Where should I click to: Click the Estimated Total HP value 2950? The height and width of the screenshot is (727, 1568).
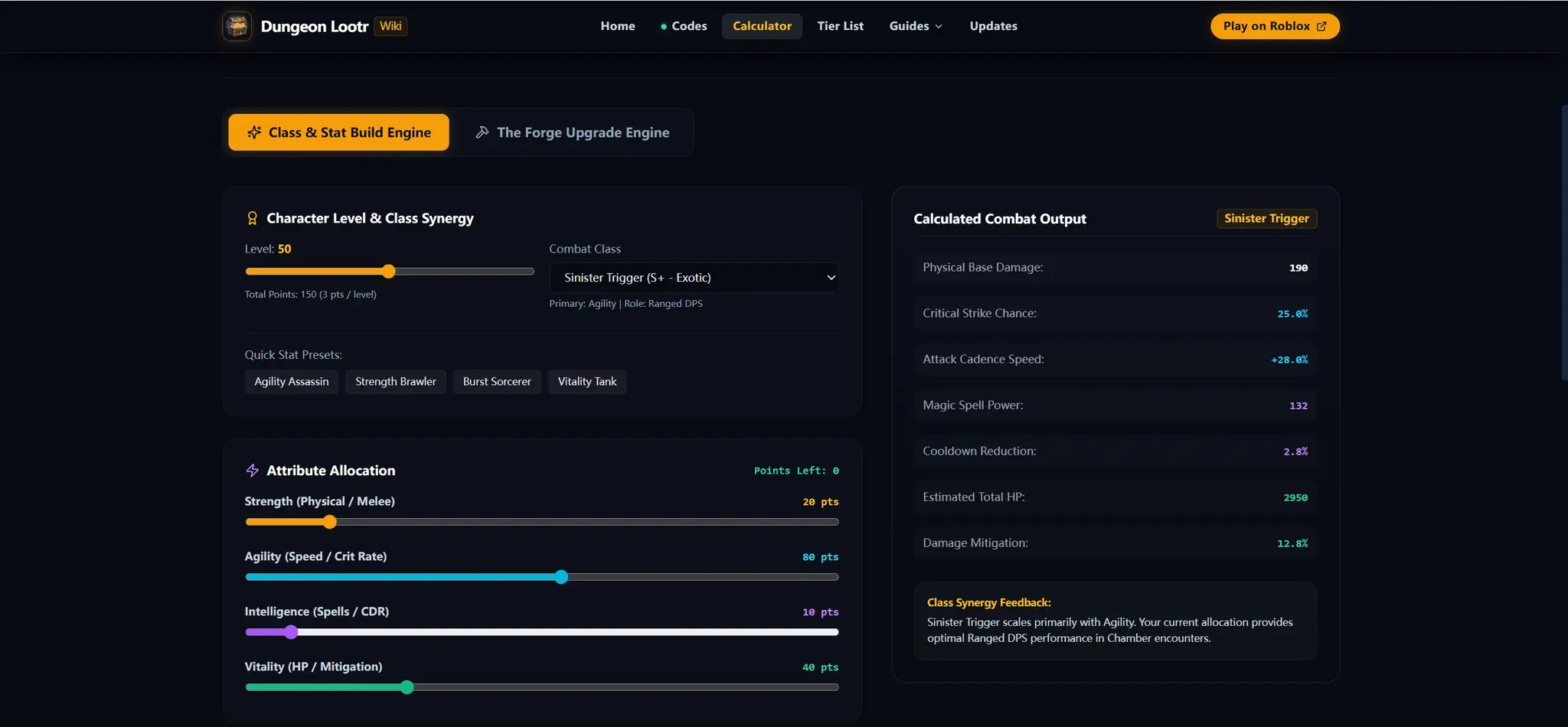1295,497
